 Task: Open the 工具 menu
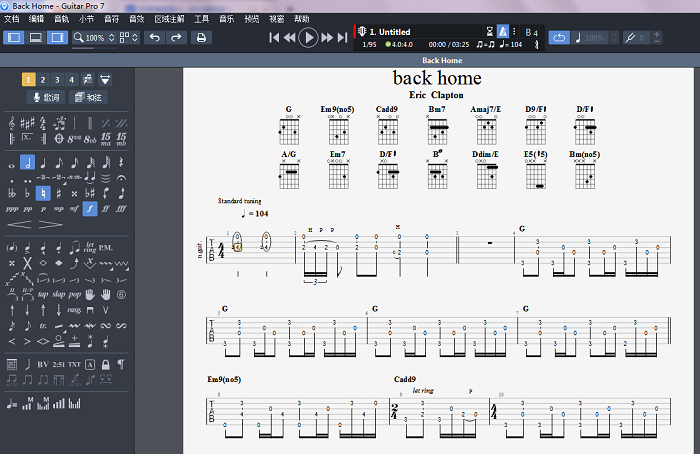coord(201,19)
